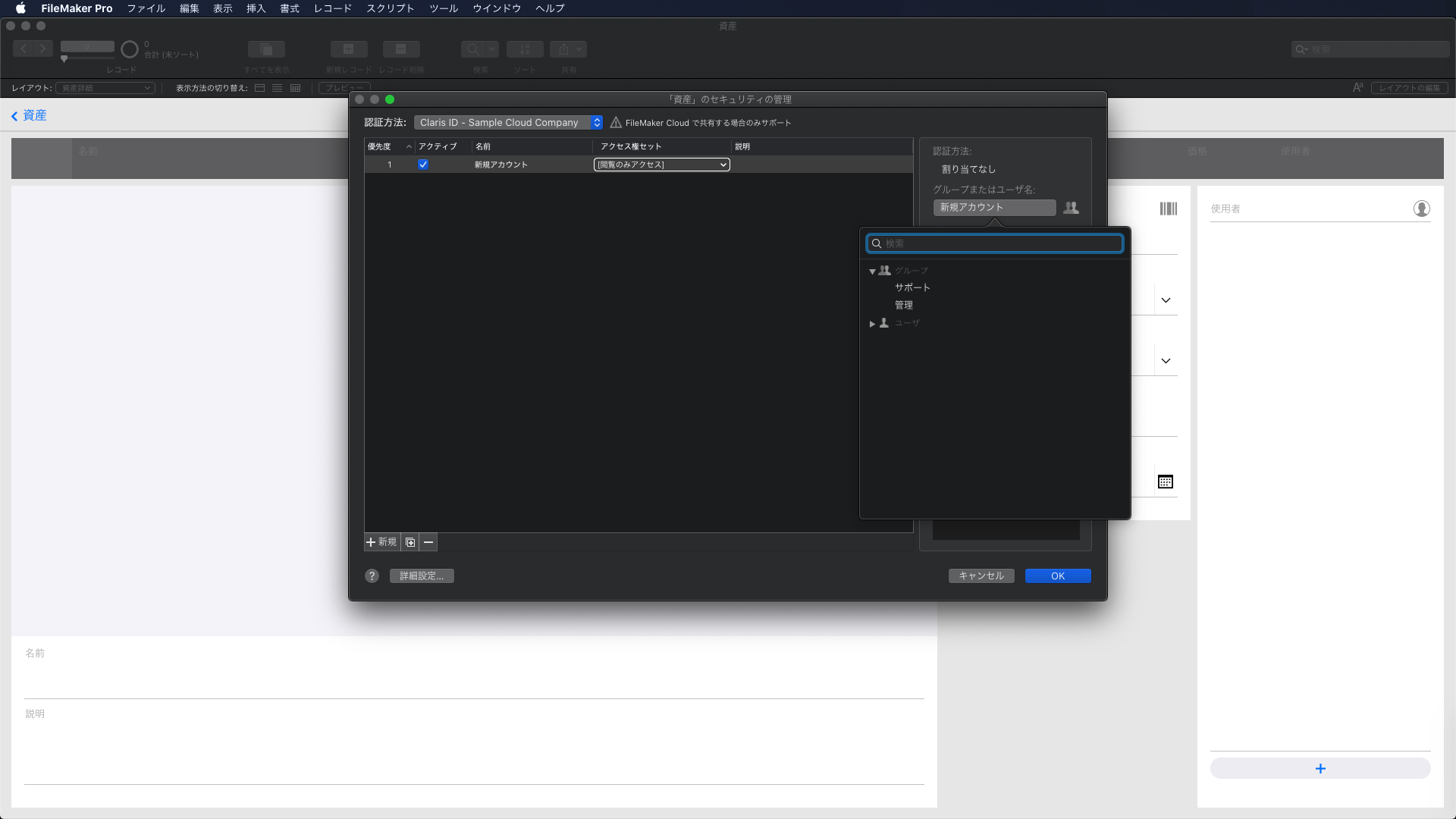This screenshot has height=819, width=1456.
Task: Select the サポート group
Action: (912, 287)
